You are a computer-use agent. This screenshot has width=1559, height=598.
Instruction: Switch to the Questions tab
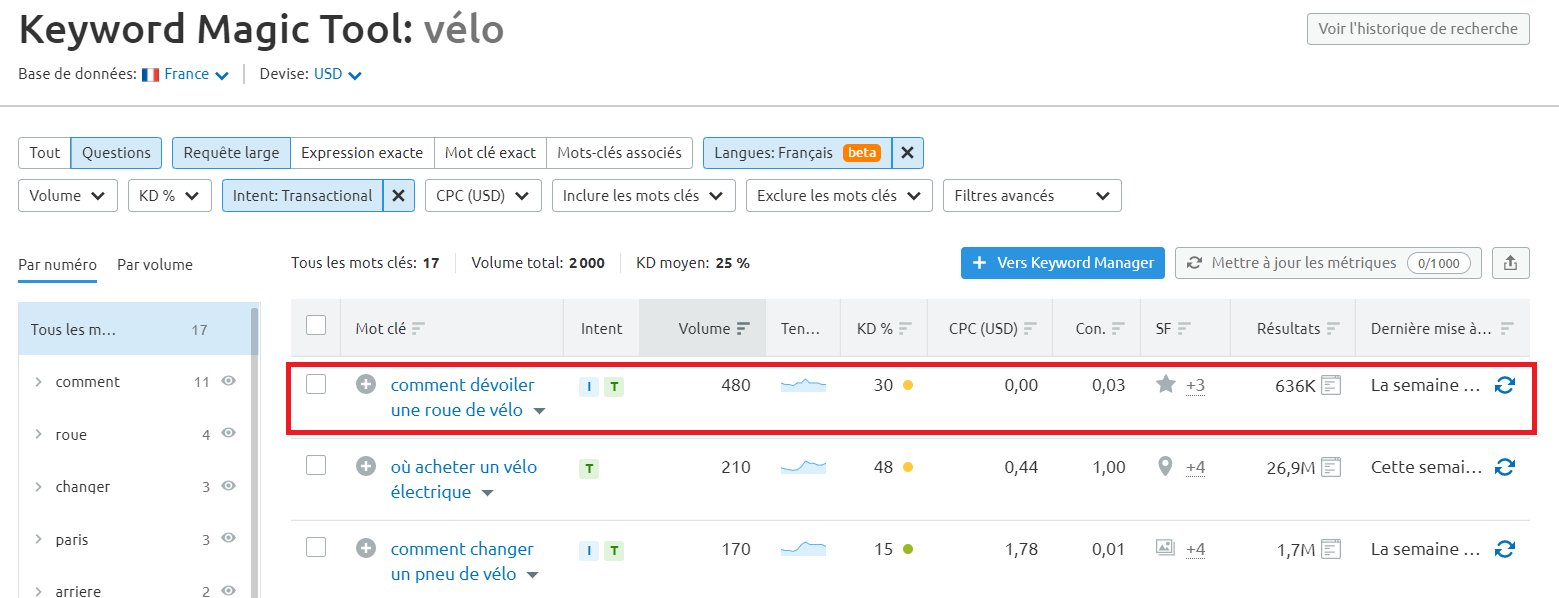point(116,152)
